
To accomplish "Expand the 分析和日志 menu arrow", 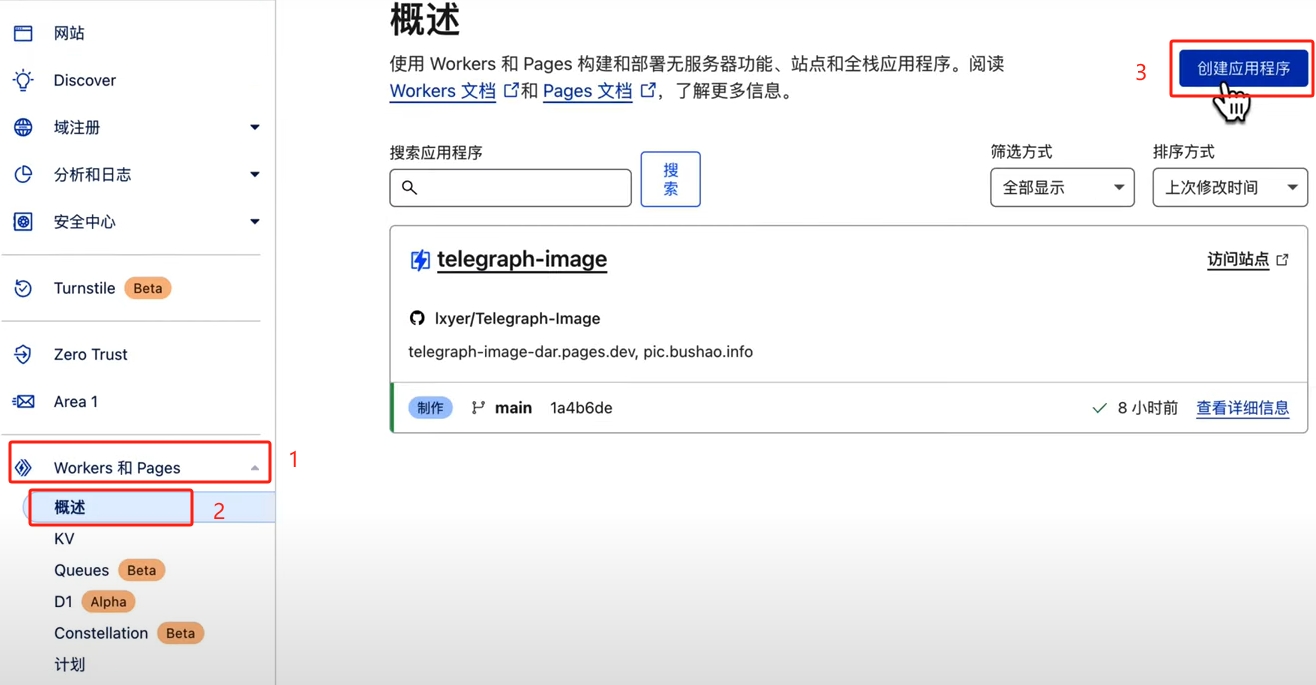I will click(254, 174).
